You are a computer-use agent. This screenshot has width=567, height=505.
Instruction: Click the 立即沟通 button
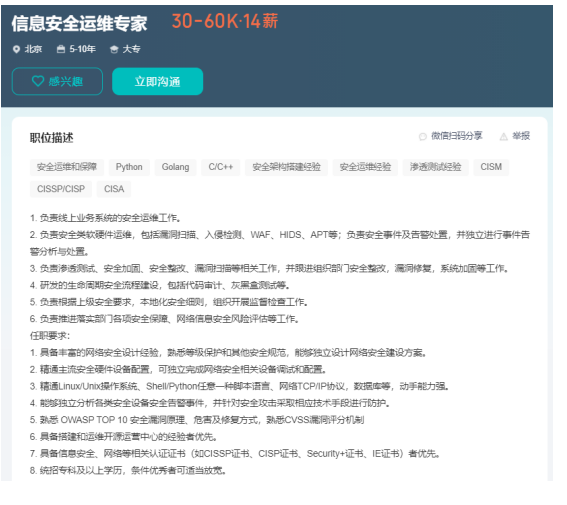coord(158,82)
